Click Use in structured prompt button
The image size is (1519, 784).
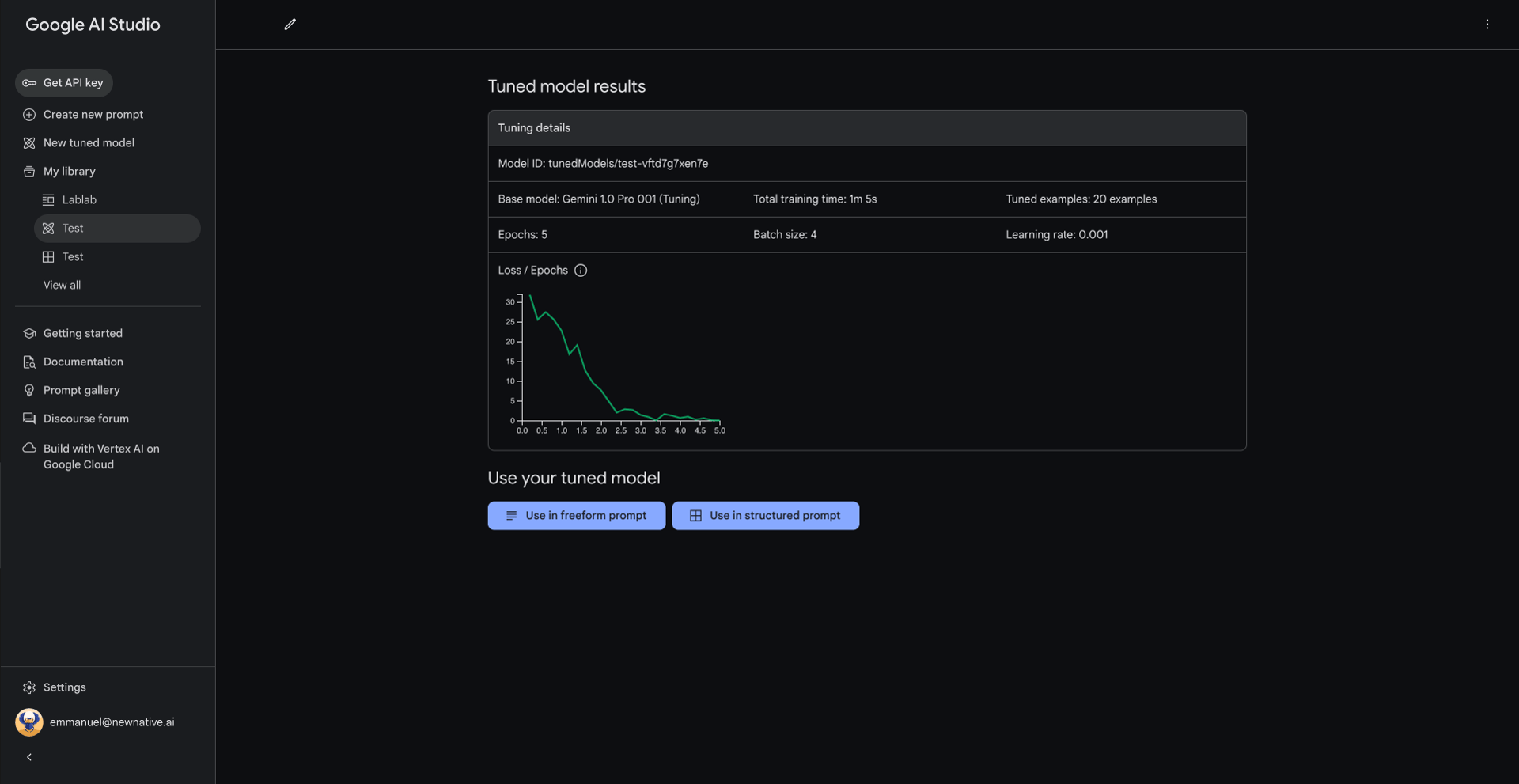click(765, 516)
